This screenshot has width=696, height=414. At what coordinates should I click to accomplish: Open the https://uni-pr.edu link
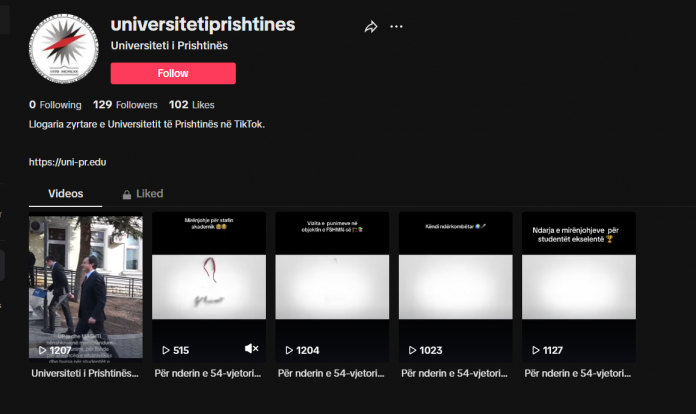pyautogui.click(x=67, y=162)
